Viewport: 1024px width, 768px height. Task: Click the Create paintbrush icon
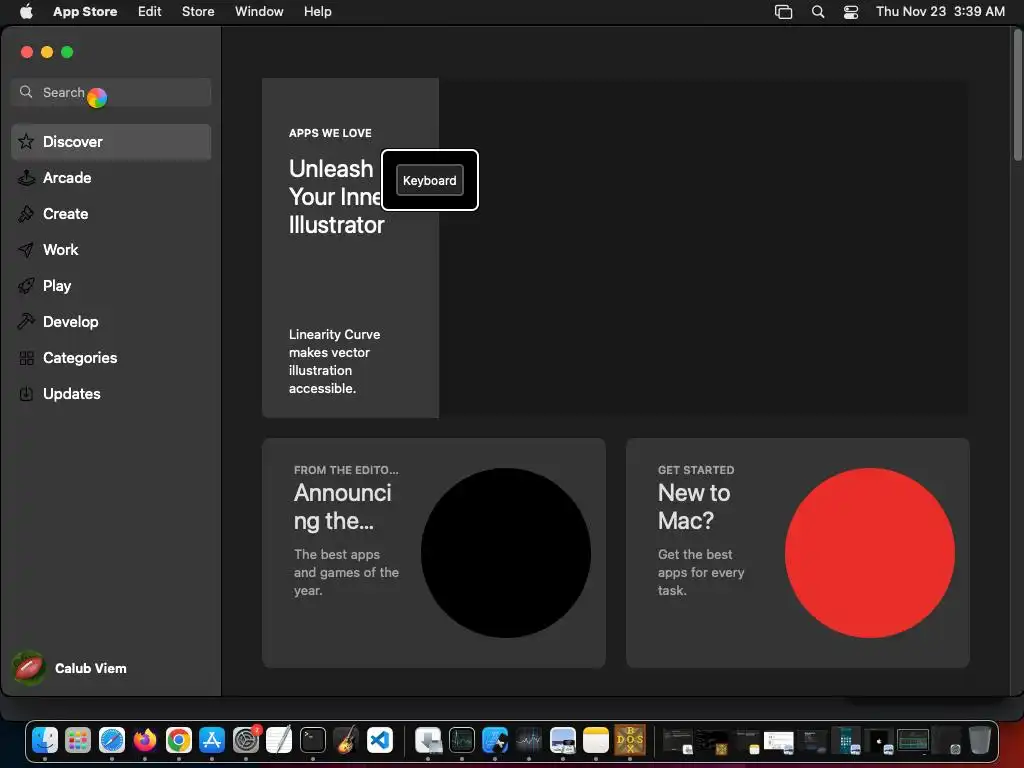pyautogui.click(x=26, y=214)
